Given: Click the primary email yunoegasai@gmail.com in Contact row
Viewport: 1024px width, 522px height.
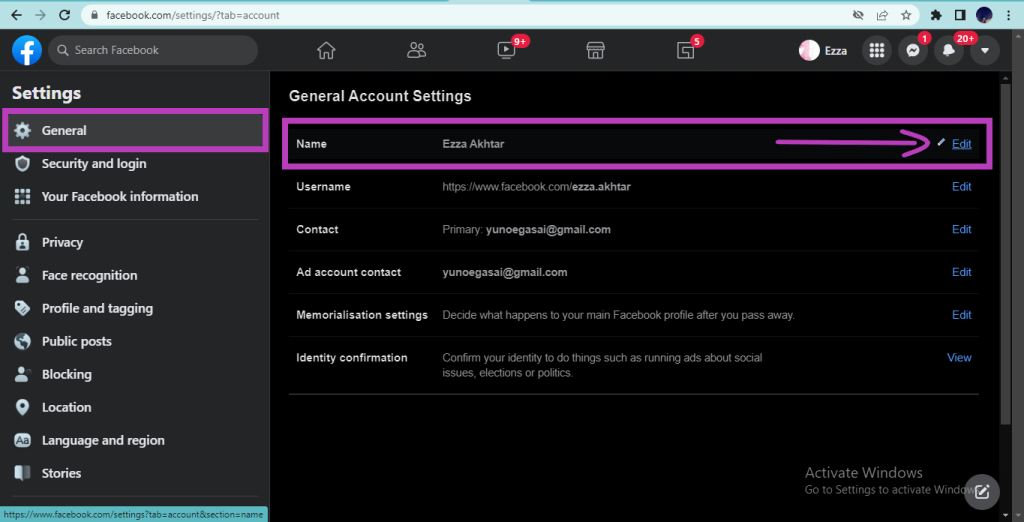Looking at the screenshot, I should click(549, 229).
